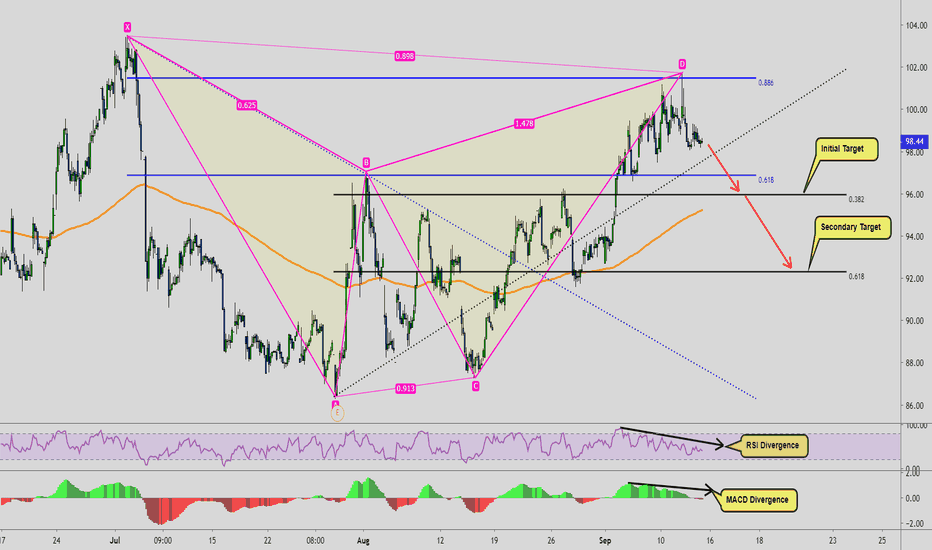Click the 15 date on time axis
The width and height of the screenshot is (932, 550).
click(212, 540)
